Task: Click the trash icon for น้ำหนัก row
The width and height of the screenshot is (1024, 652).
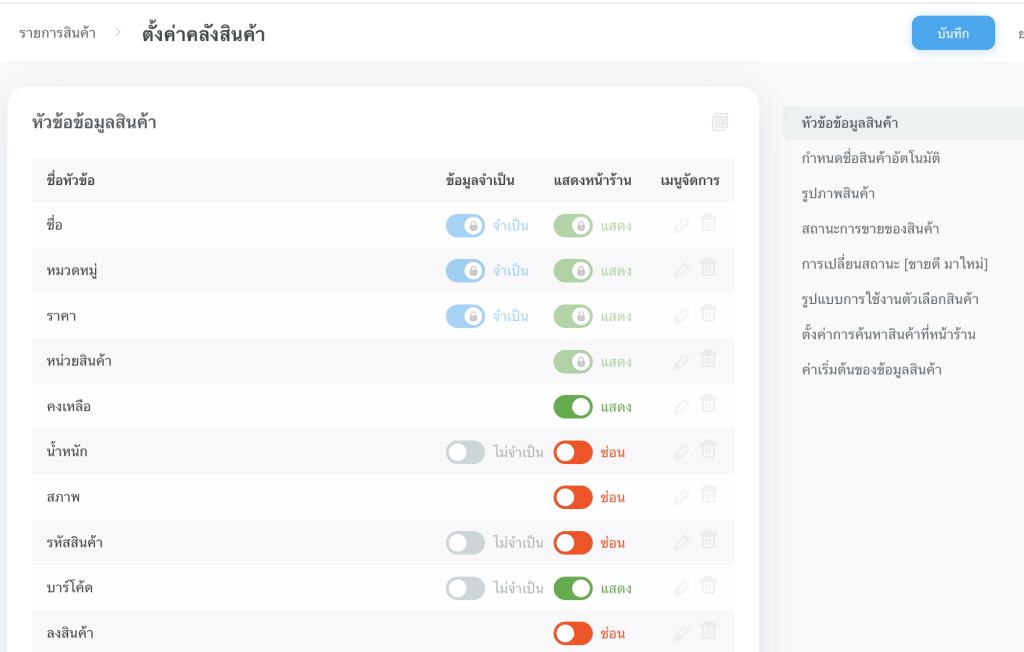Action: point(708,450)
